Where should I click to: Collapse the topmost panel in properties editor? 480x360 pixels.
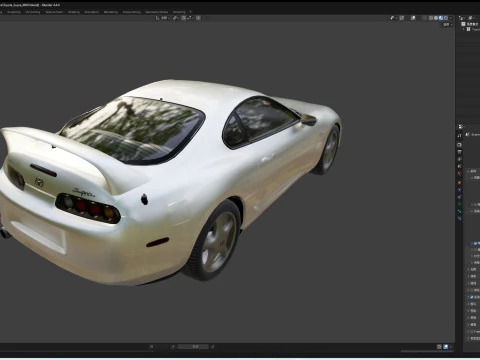pos(473,171)
